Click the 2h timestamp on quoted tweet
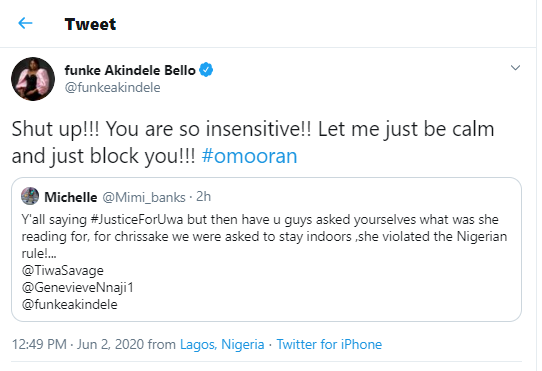Viewport: 542px width, 371px height. [204, 197]
